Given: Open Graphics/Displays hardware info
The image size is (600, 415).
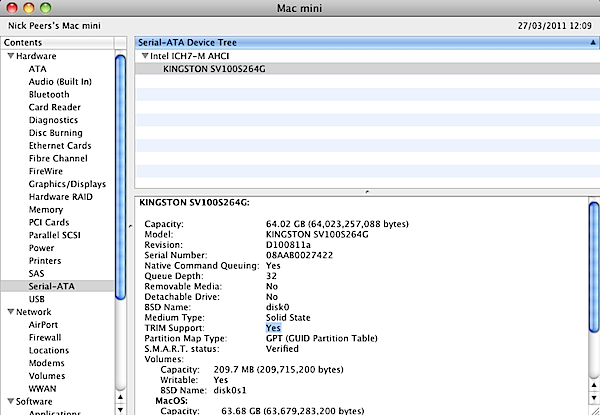Looking at the screenshot, I should [67, 184].
